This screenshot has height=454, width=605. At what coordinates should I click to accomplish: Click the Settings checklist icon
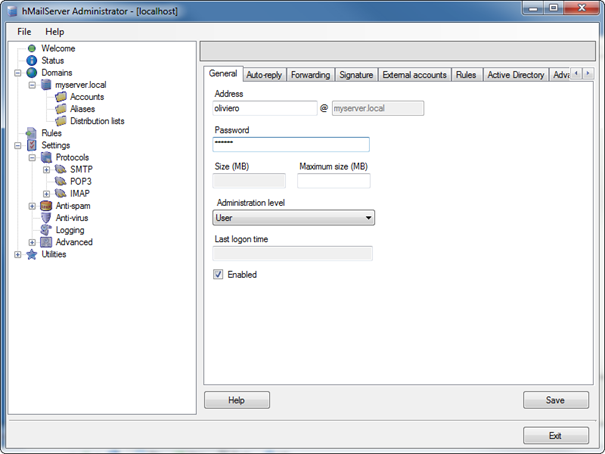32,145
